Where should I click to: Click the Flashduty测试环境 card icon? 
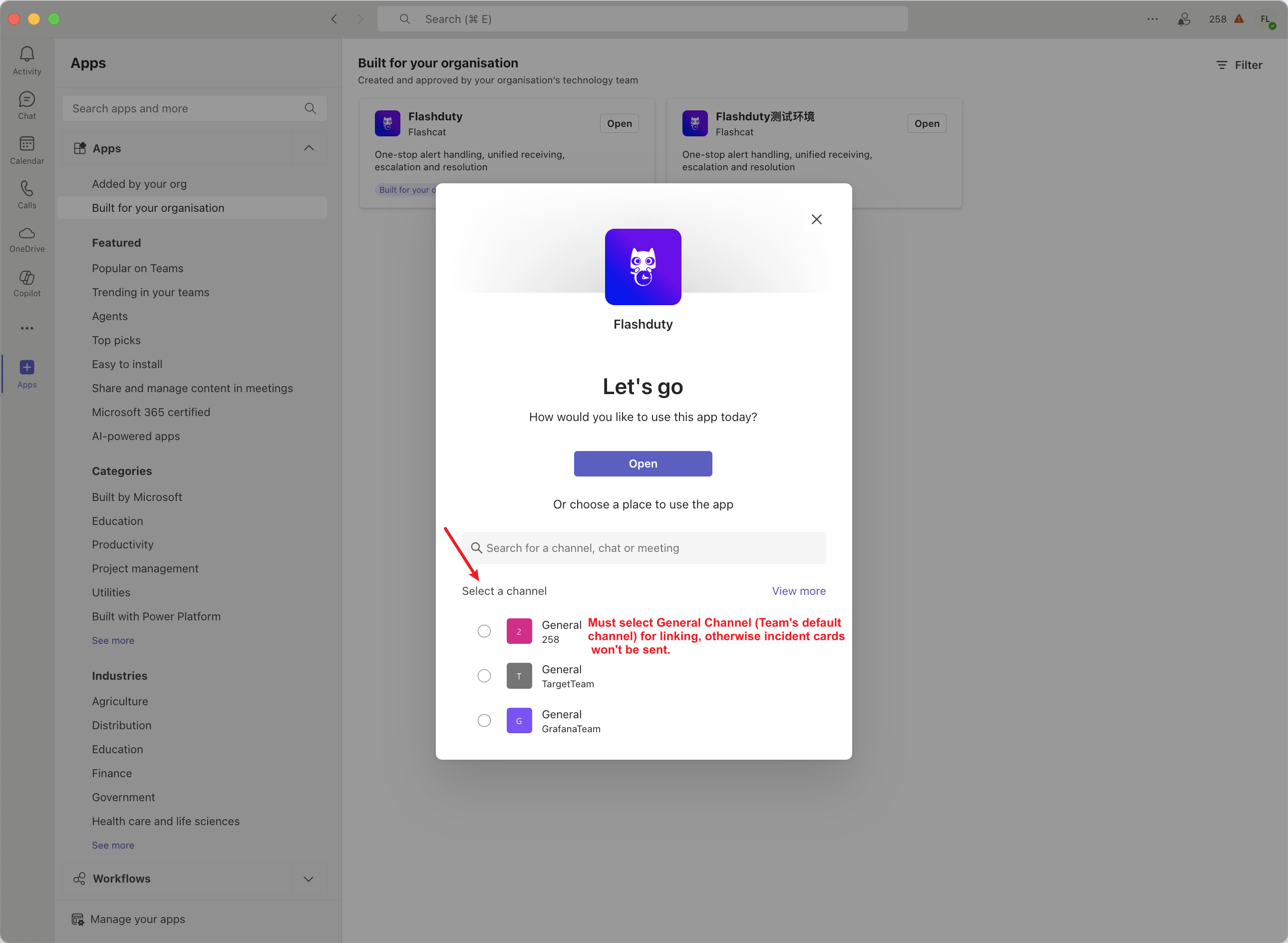coord(695,123)
